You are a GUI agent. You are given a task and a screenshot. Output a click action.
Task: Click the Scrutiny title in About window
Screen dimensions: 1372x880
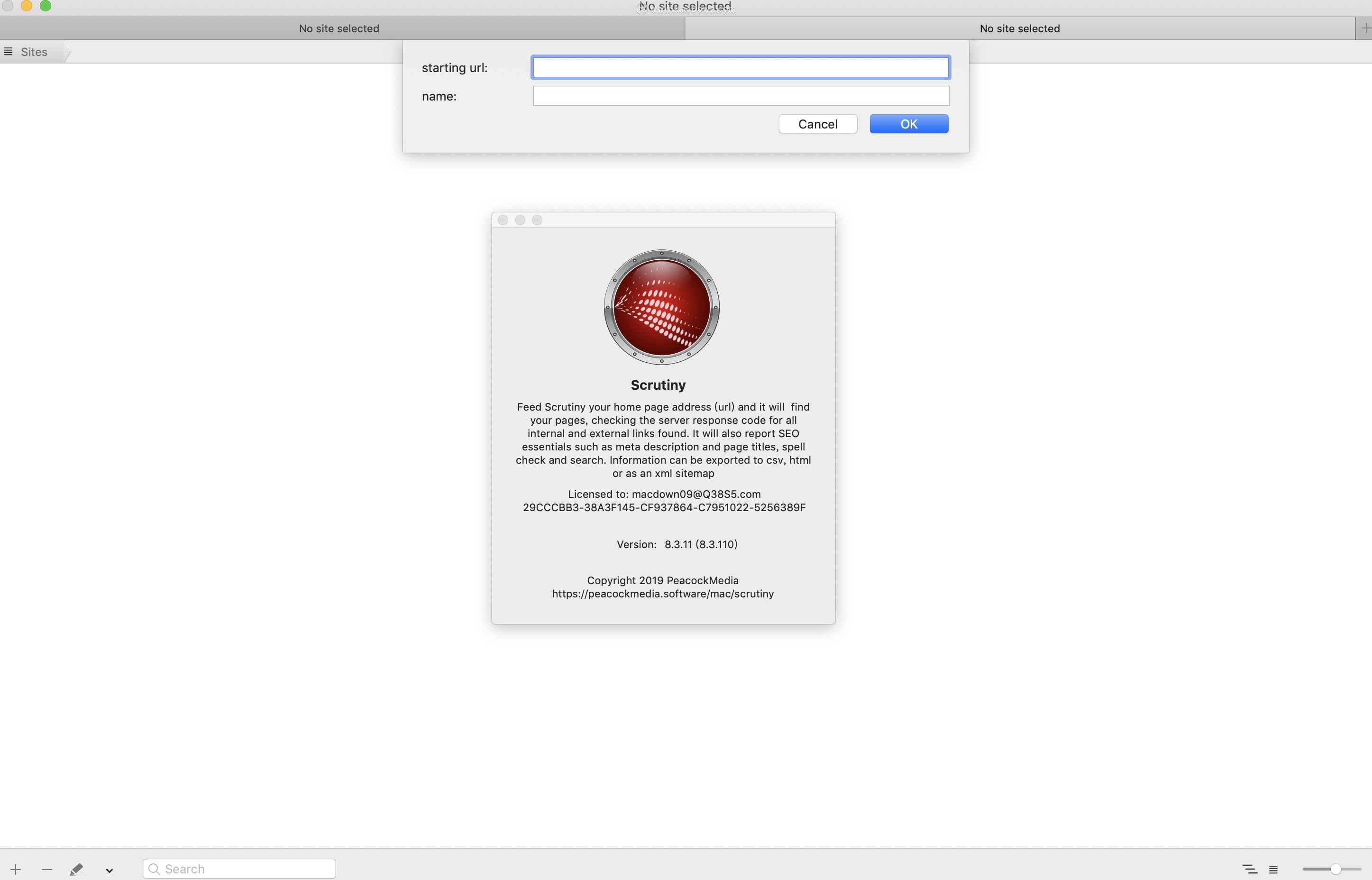[x=658, y=385]
